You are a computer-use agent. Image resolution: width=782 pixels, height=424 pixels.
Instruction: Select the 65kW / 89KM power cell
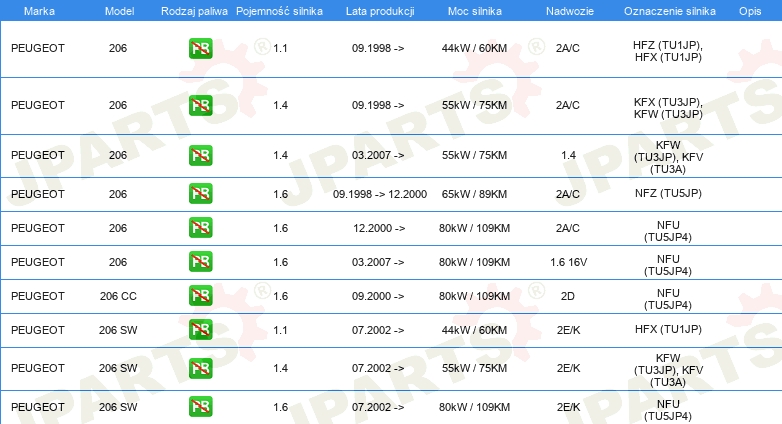tap(474, 194)
